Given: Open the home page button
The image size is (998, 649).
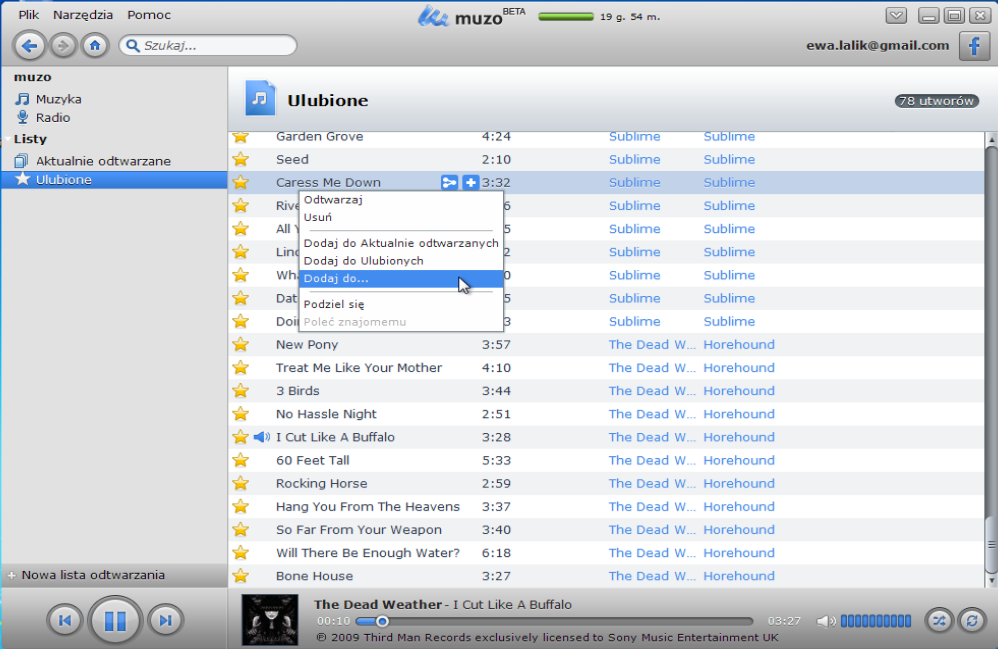Looking at the screenshot, I should [95, 45].
